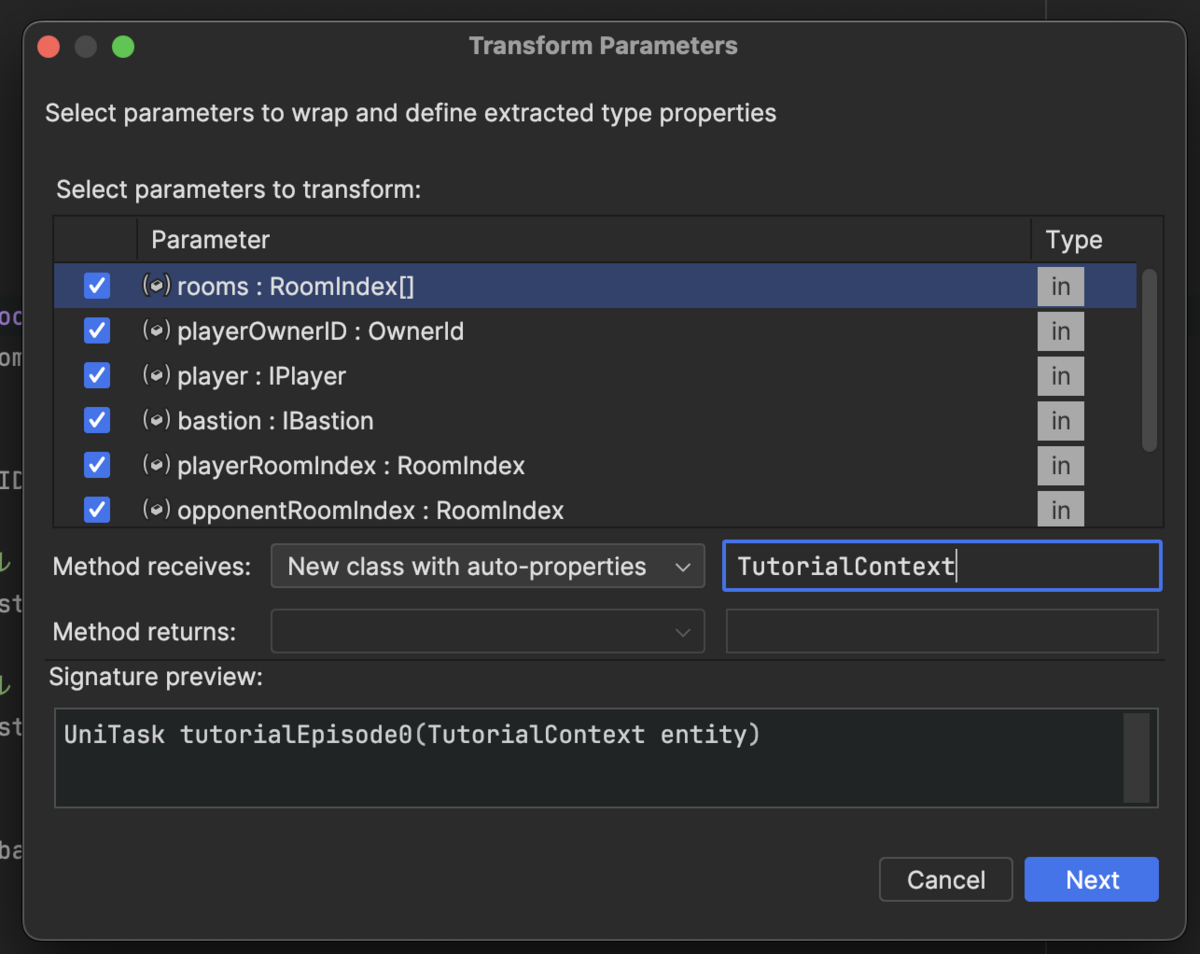Uncheck the rooms parameter checkbox
Screen dimensions: 1200x954
pos(97,286)
